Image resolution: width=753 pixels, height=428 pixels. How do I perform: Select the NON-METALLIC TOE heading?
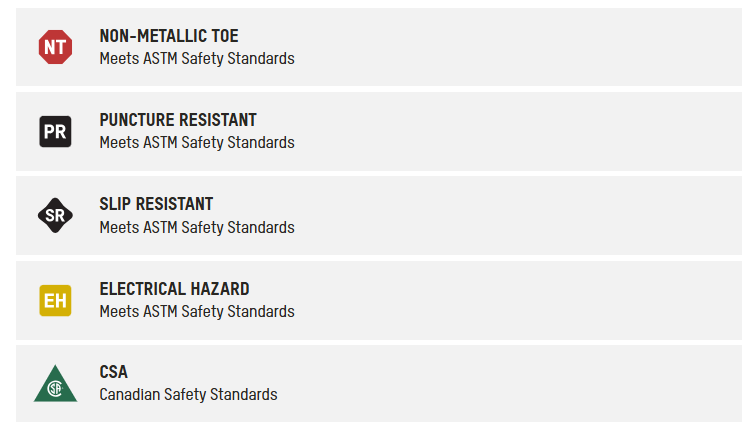(168, 36)
